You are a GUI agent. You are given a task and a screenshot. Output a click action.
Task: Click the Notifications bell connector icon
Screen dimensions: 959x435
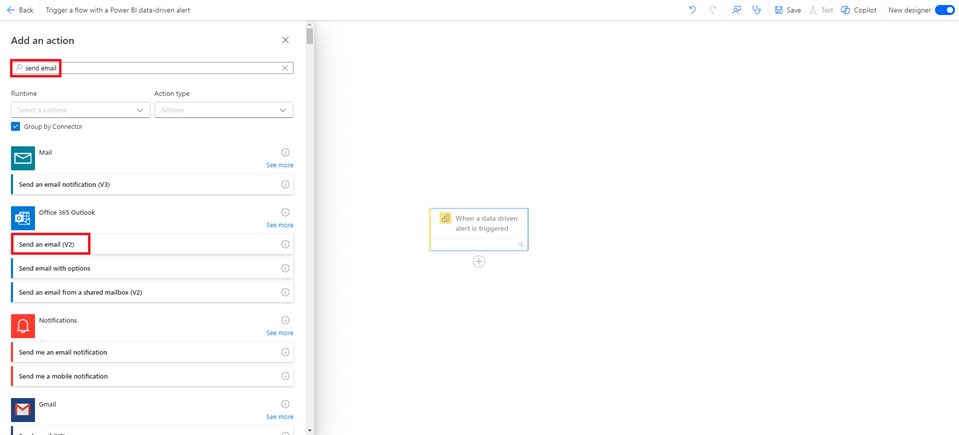click(x=23, y=326)
